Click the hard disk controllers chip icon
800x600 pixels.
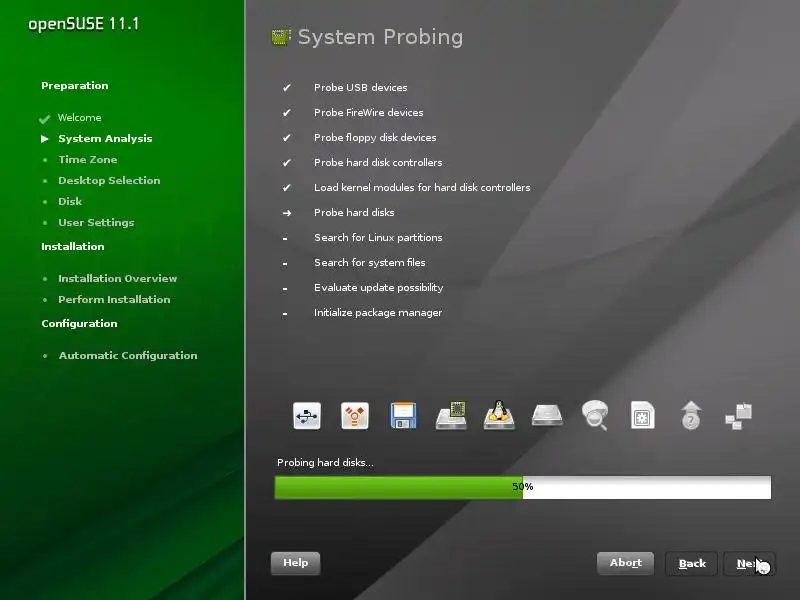pos(451,415)
